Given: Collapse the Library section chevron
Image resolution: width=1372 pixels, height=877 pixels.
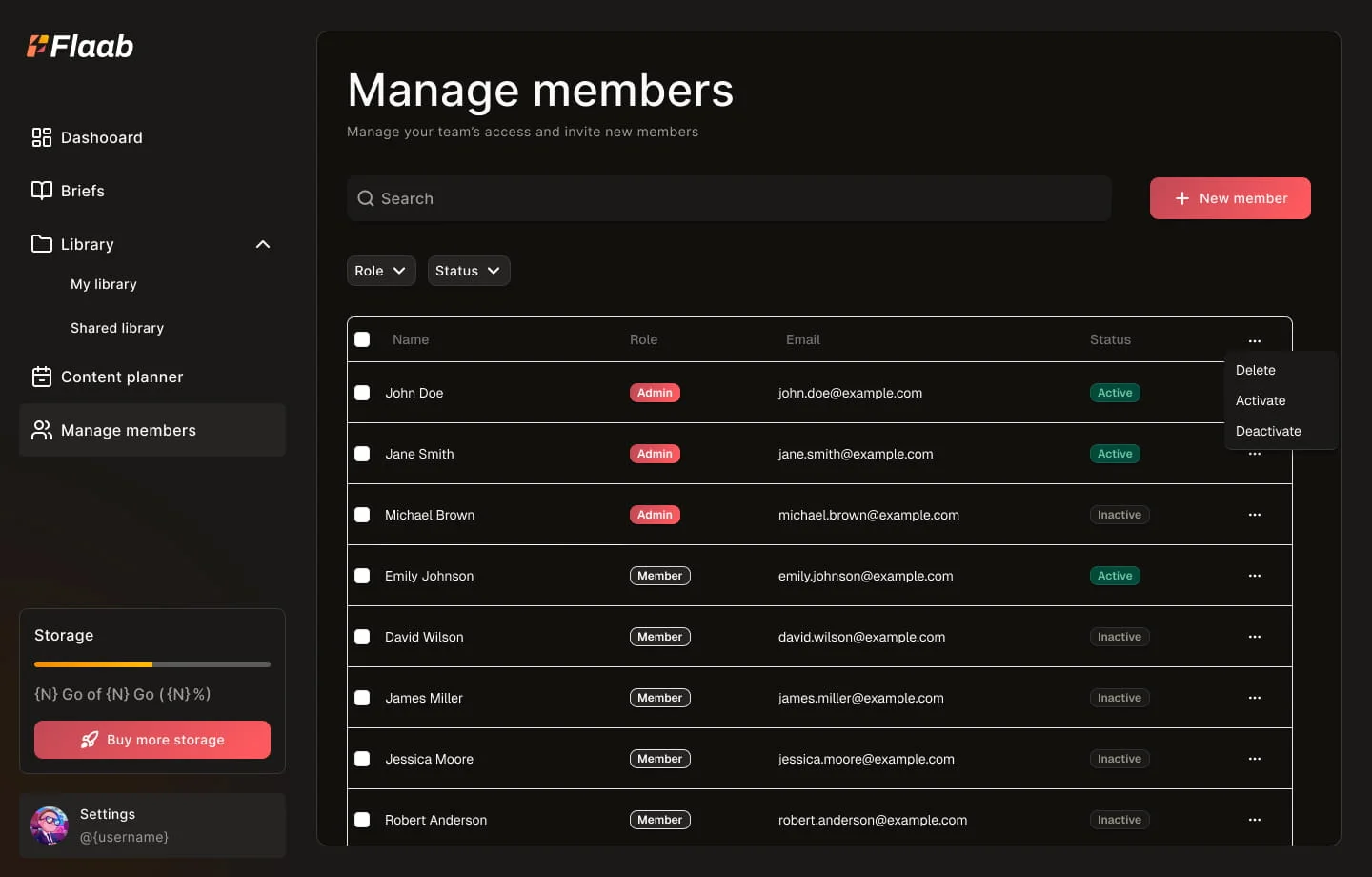Looking at the screenshot, I should pos(263,244).
